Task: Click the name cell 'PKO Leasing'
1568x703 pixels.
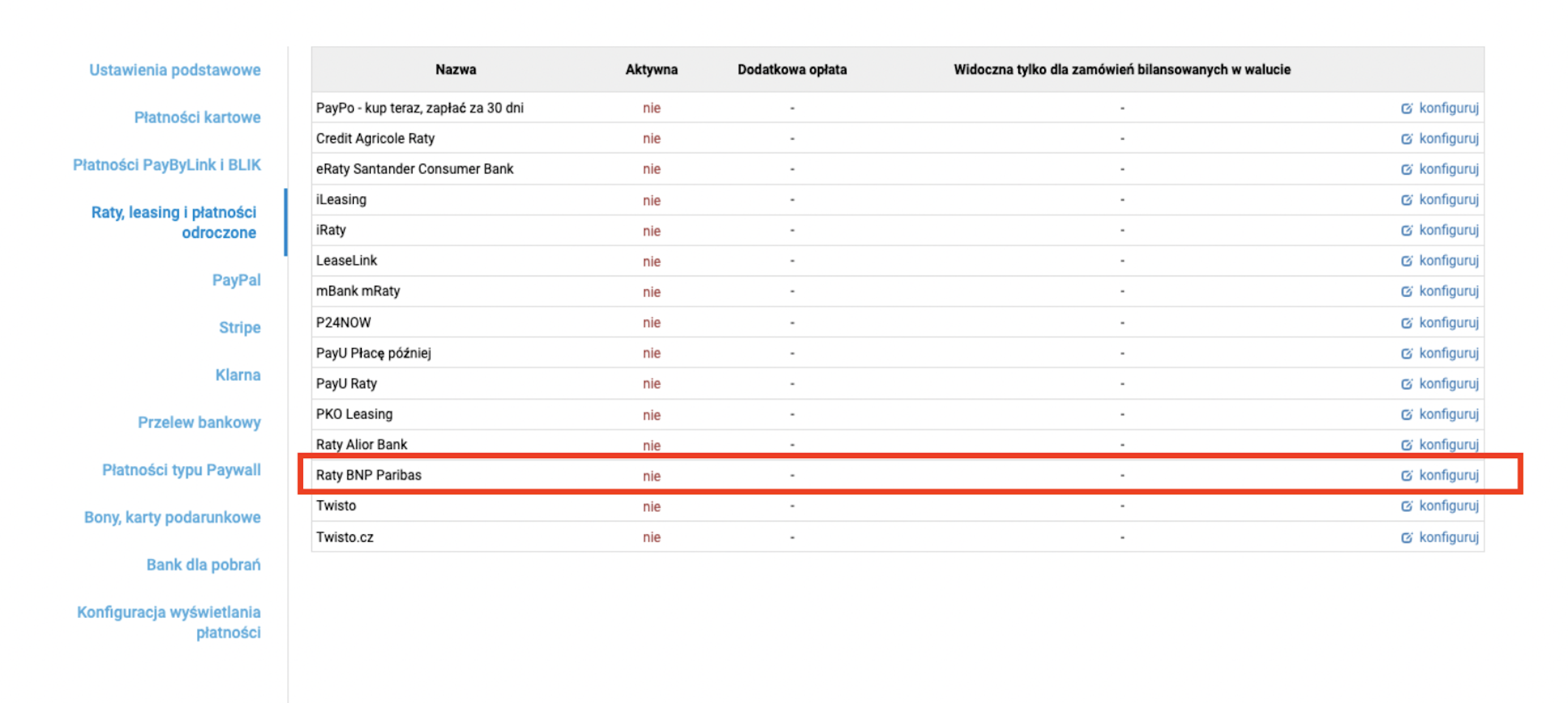Action: pos(354,414)
